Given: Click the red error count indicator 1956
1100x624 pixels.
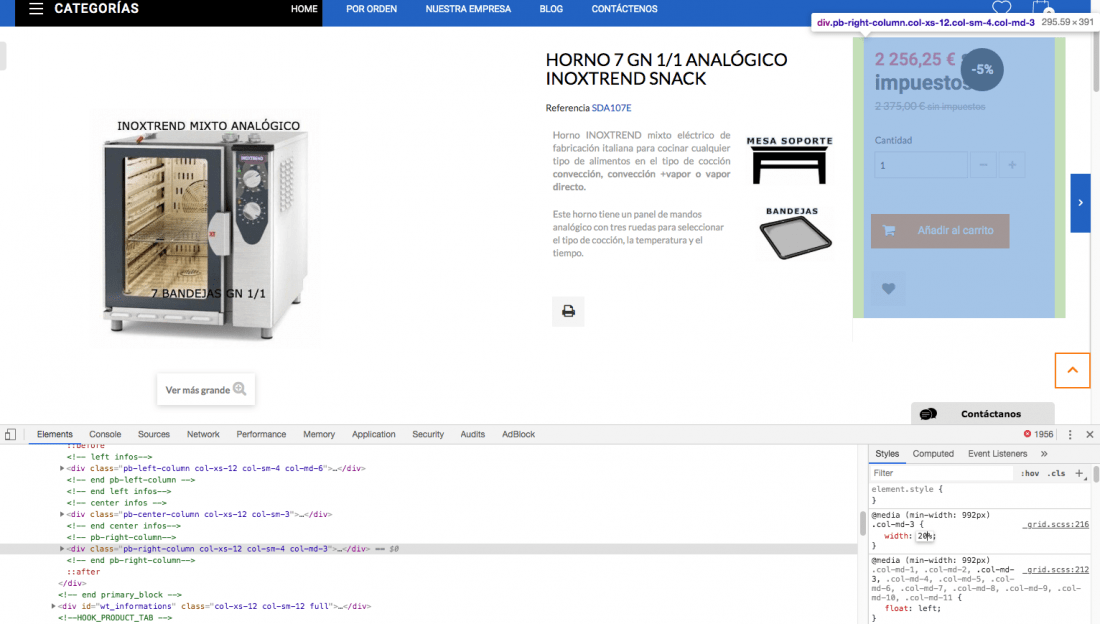Looking at the screenshot, I should (1038, 434).
